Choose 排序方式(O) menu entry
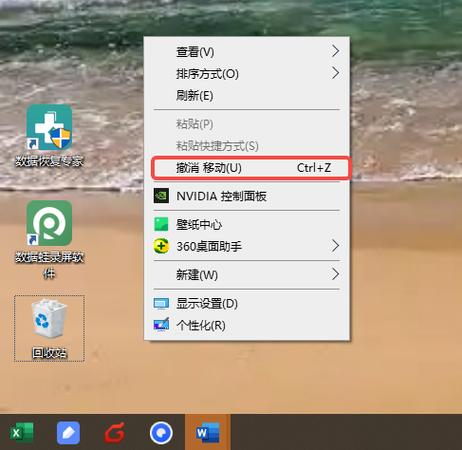The height and width of the screenshot is (450, 462). (247, 73)
